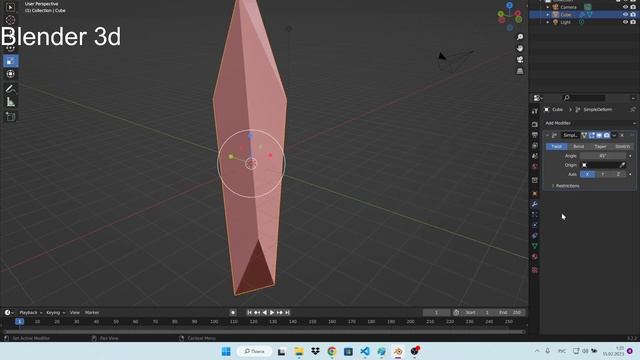The height and width of the screenshot is (360, 640).
Task: Jump to timeline start frame
Action: [x=249, y=313]
